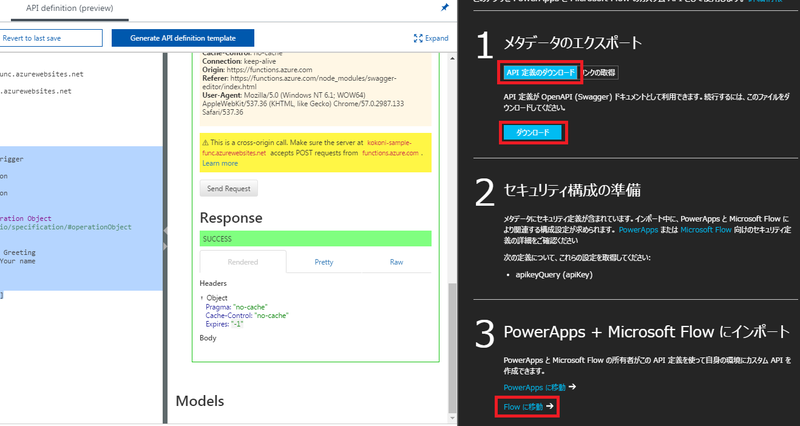800x426 pixels.
Task: Click the Send Request button
Action: pos(229,188)
